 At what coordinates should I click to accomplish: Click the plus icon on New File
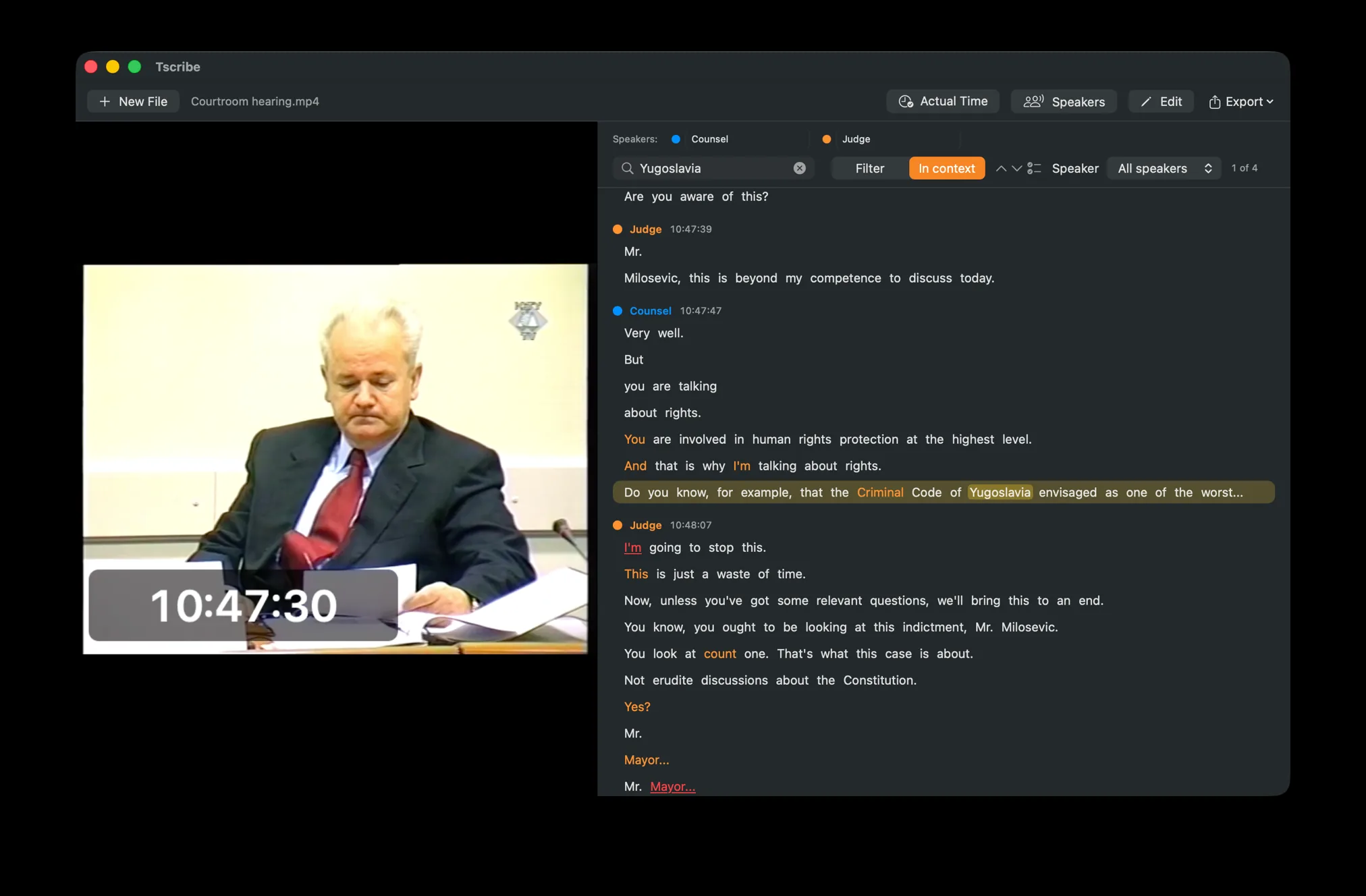point(105,101)
